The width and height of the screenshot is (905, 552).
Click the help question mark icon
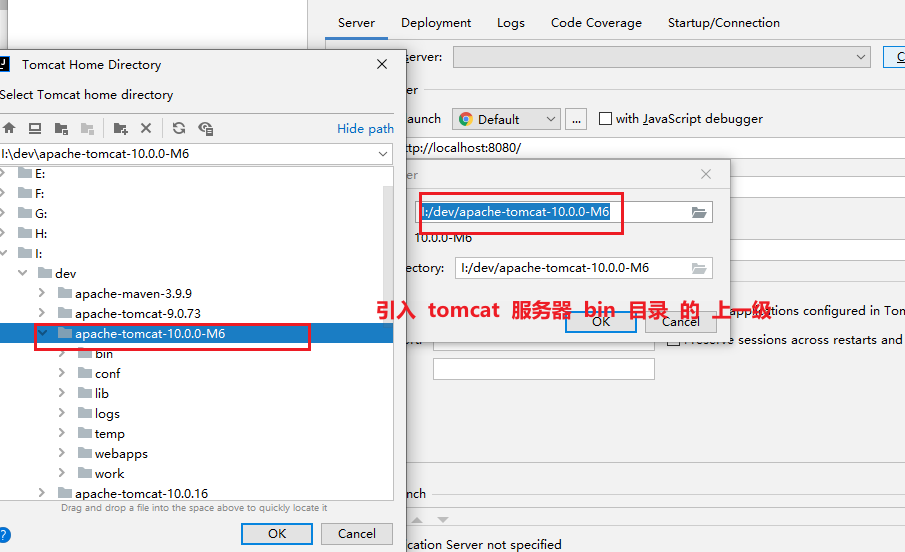point(4,534)
